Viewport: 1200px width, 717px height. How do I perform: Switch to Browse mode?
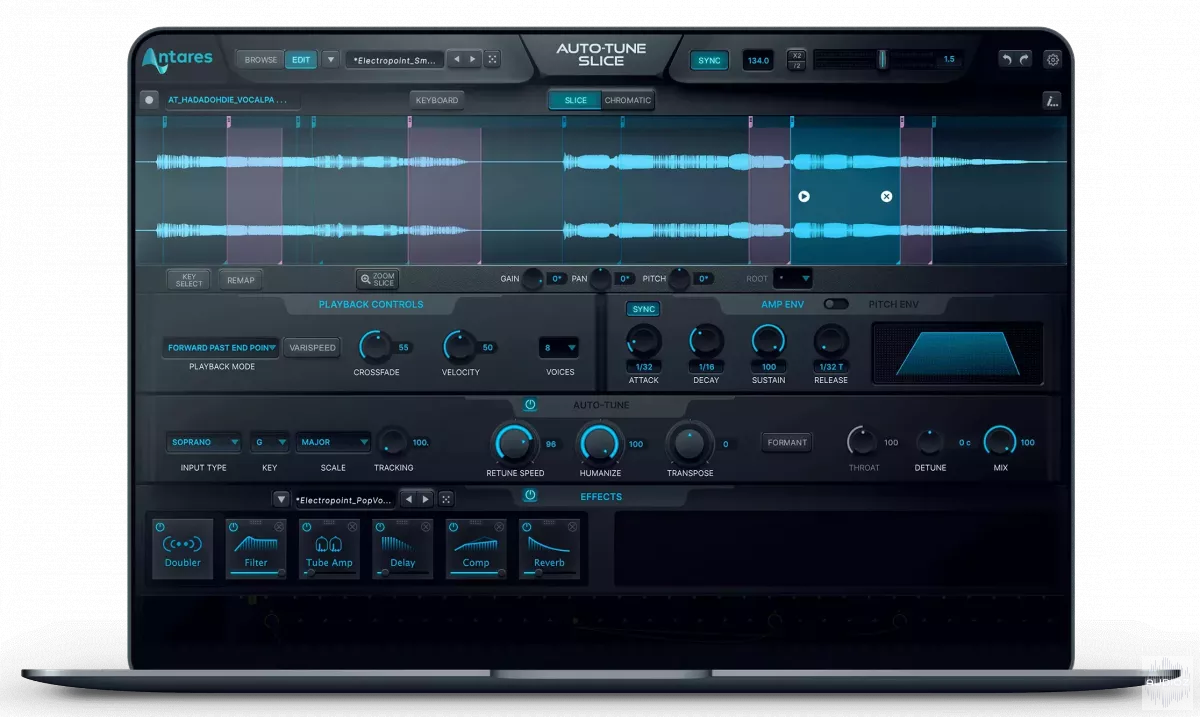coord(261,60)
